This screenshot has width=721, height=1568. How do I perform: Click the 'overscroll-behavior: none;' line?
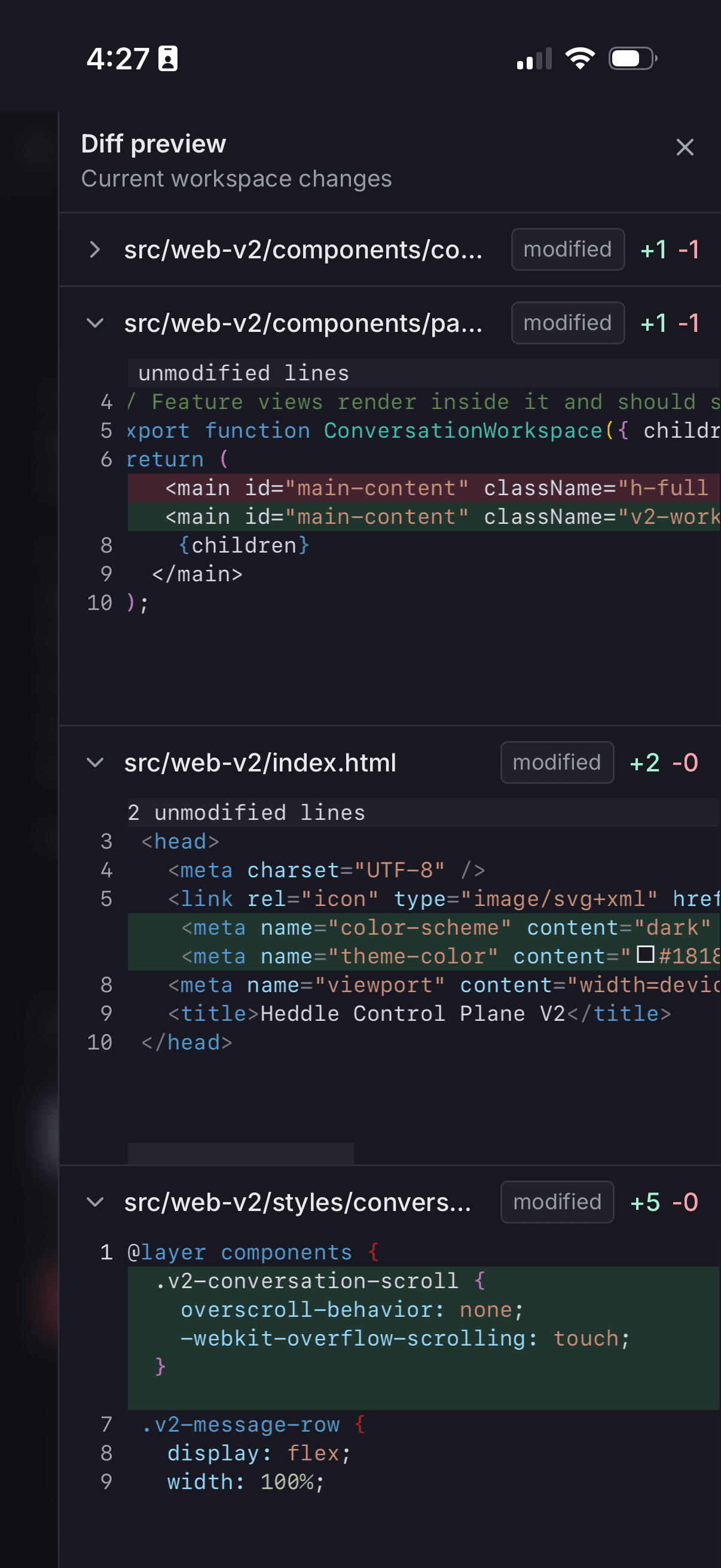click(x=424, y=1309)
